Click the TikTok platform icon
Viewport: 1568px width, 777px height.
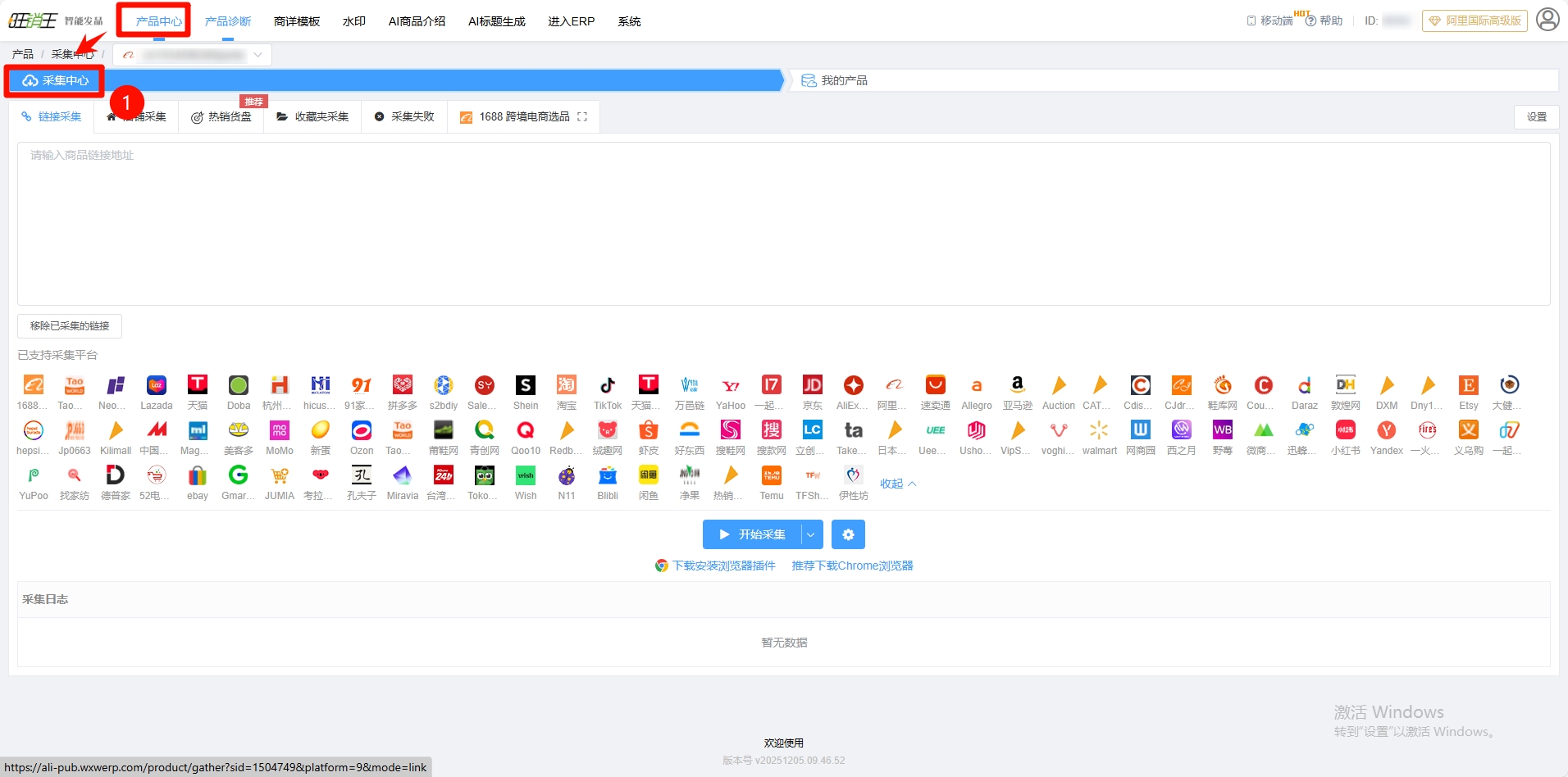click(x=607, y=386)
